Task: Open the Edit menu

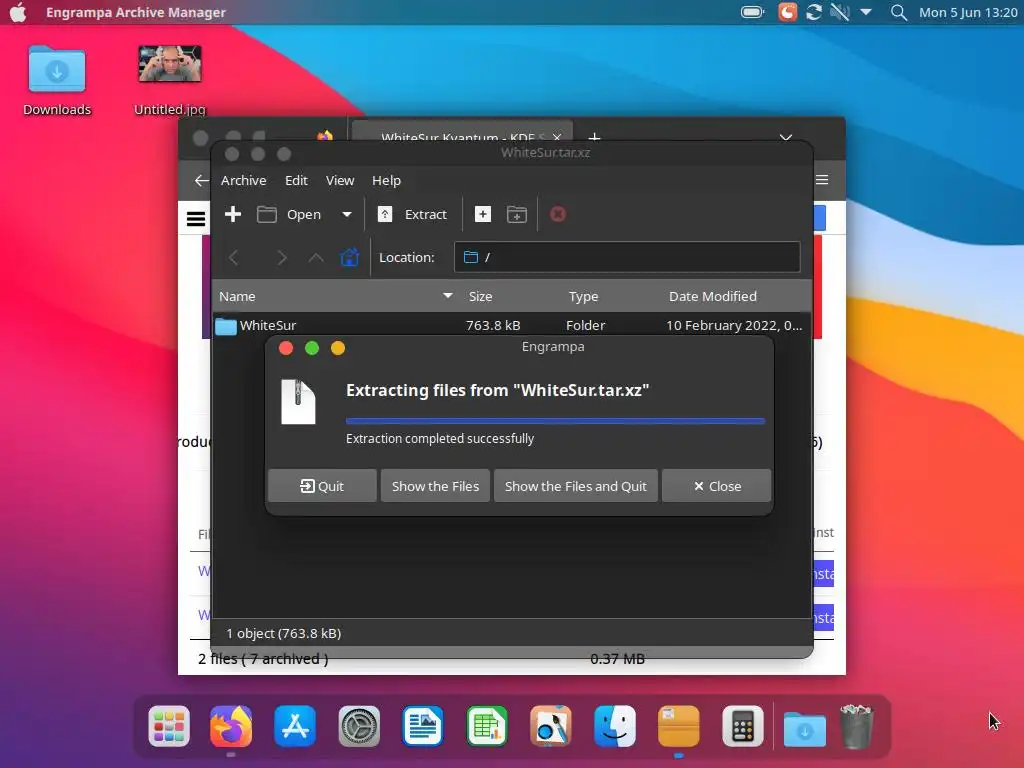Action: (x=296, y=180)
